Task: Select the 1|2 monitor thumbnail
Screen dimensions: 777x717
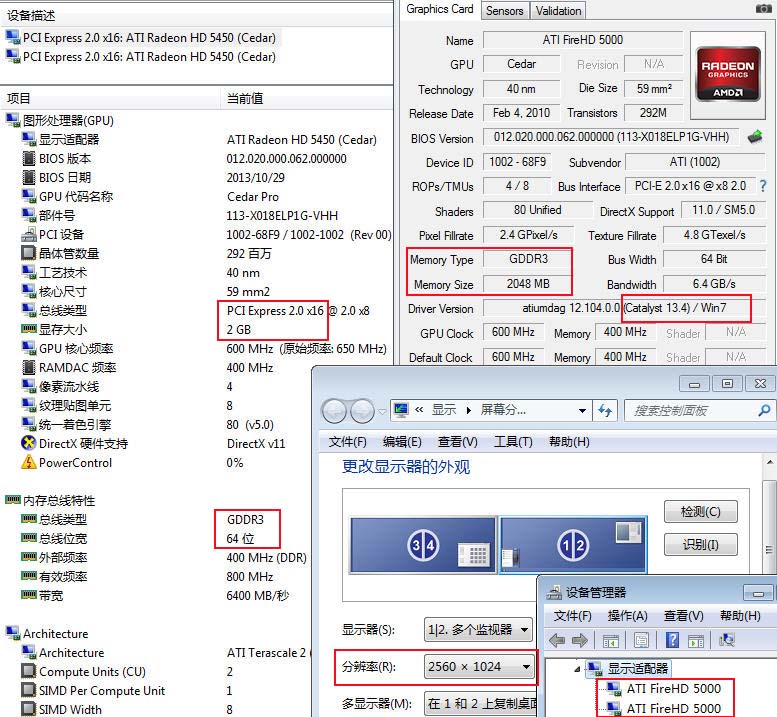Action: (x=573, y=545)
